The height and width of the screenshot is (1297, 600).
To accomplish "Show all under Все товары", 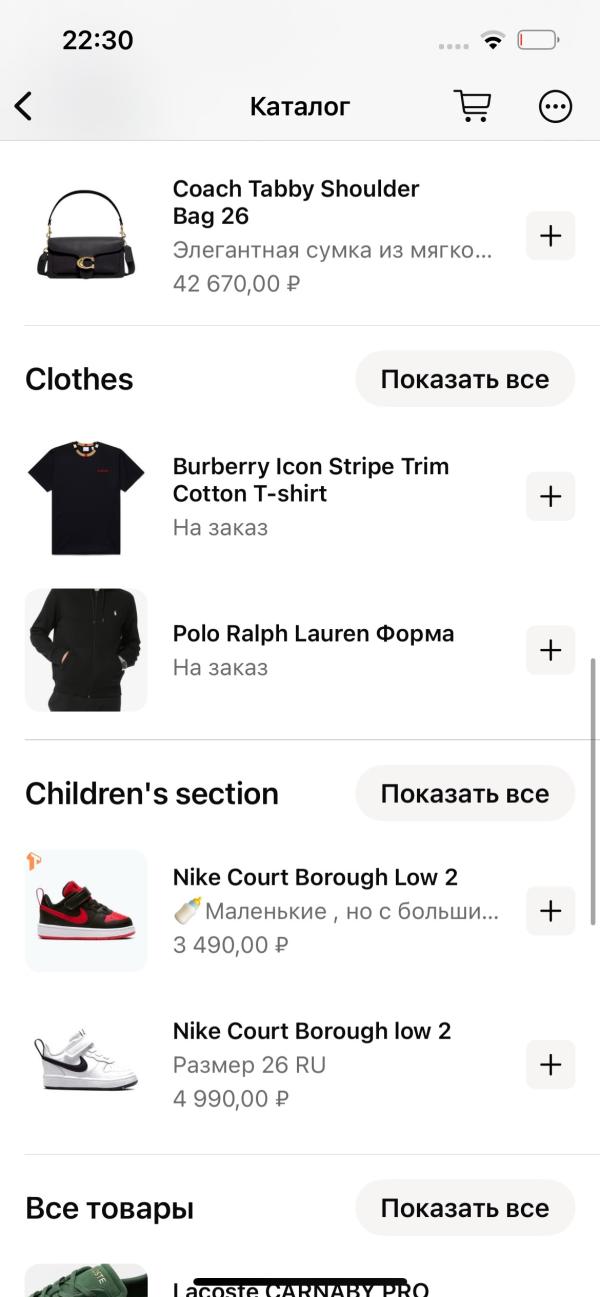I will (x=465, y=1208).
